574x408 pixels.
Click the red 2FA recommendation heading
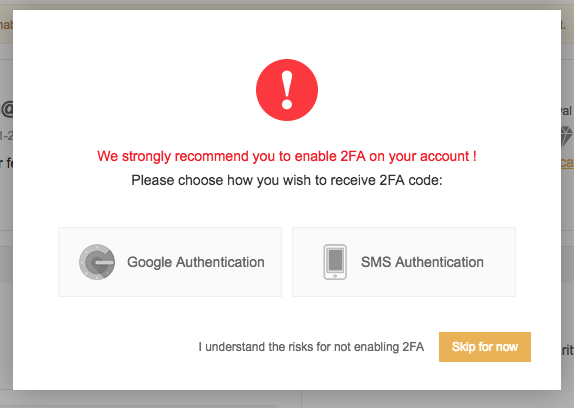coord(287,156)
